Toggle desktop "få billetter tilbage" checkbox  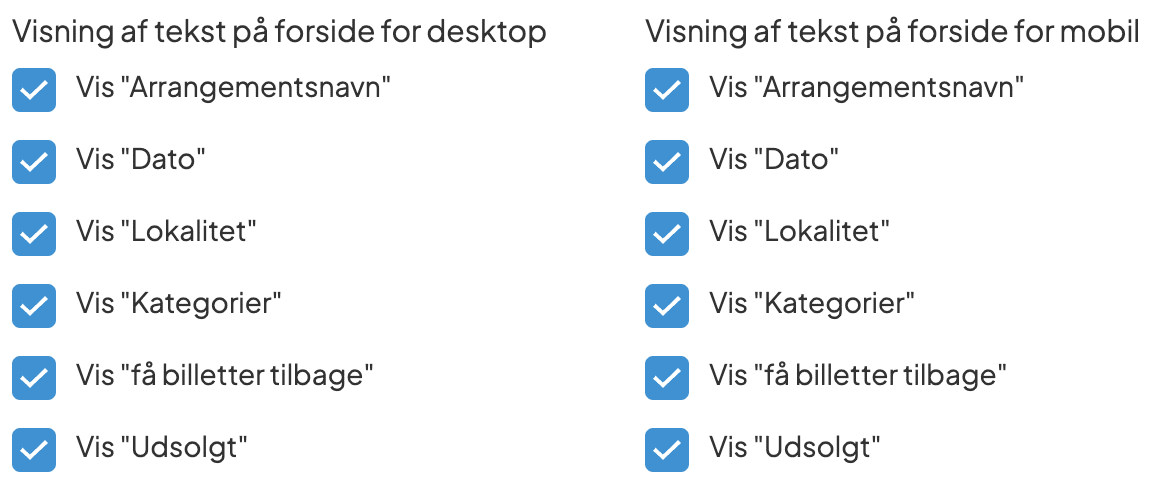(x=34, y=378)
